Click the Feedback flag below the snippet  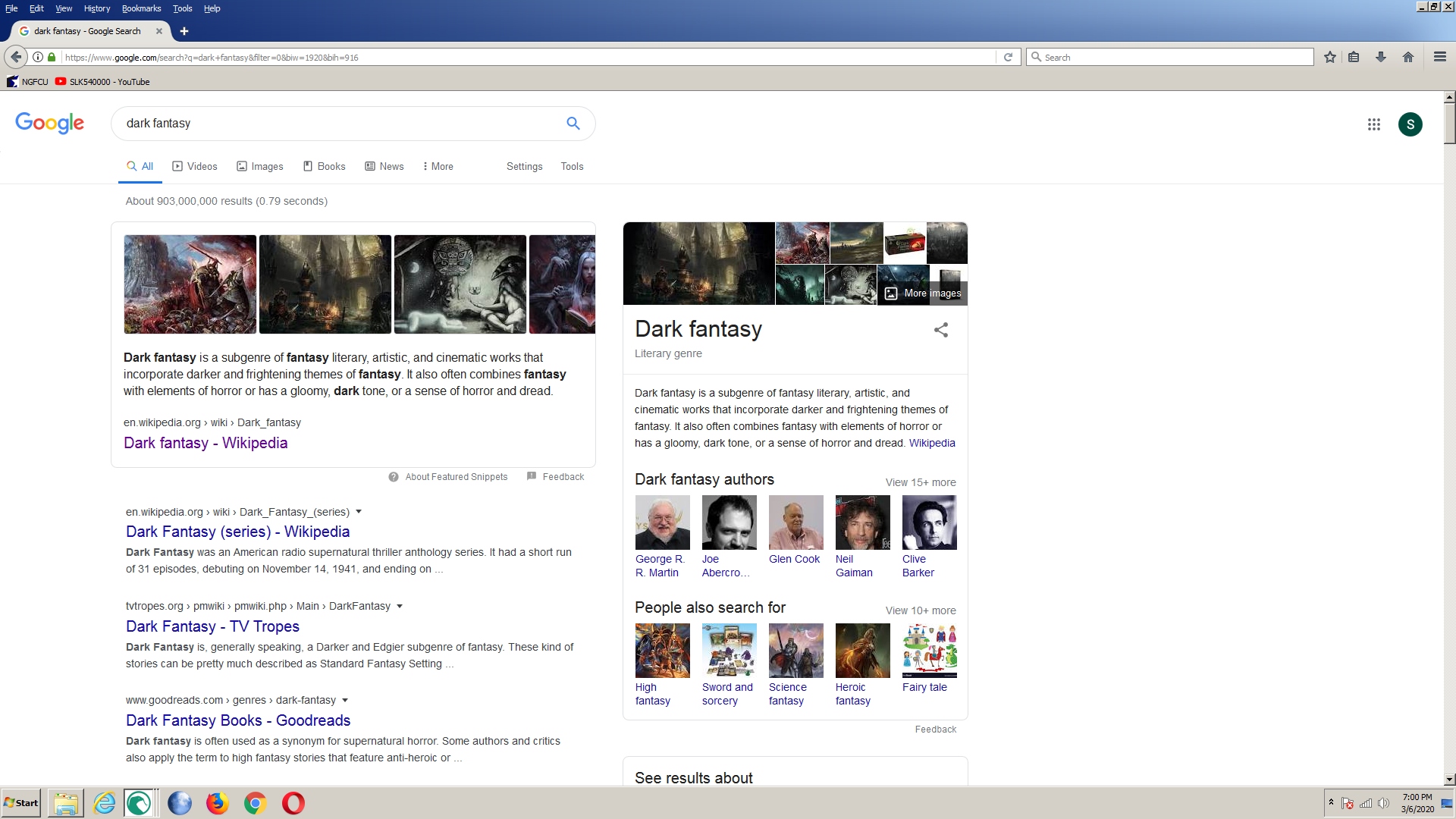coord(555,477)
